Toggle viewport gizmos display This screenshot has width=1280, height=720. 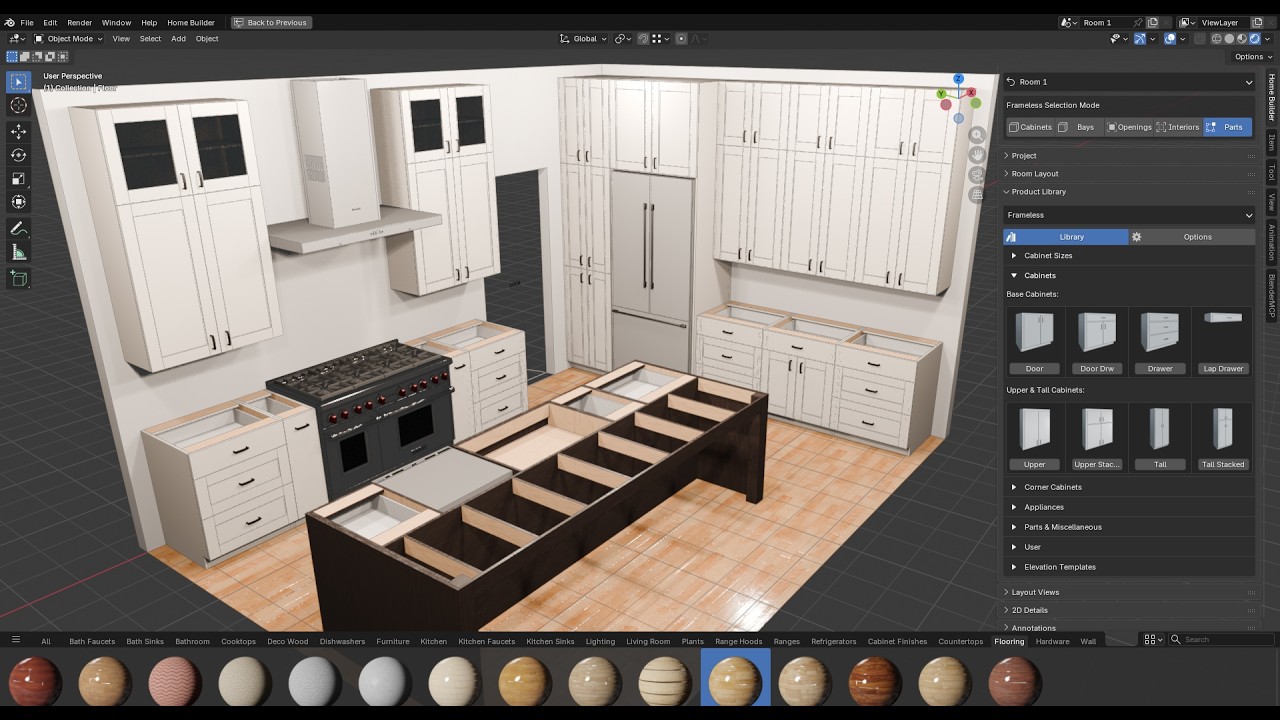(x=1140, y=39)
